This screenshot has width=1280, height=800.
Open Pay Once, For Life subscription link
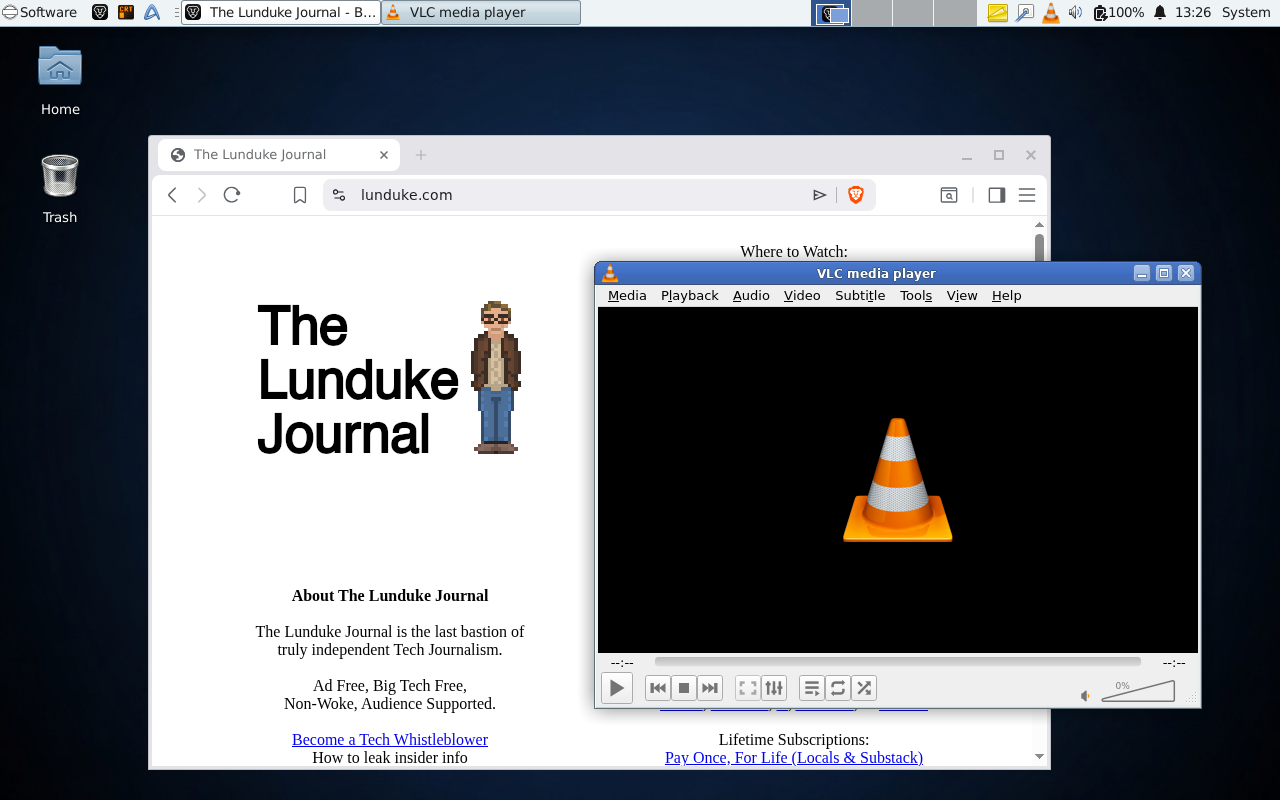[794, 758]
